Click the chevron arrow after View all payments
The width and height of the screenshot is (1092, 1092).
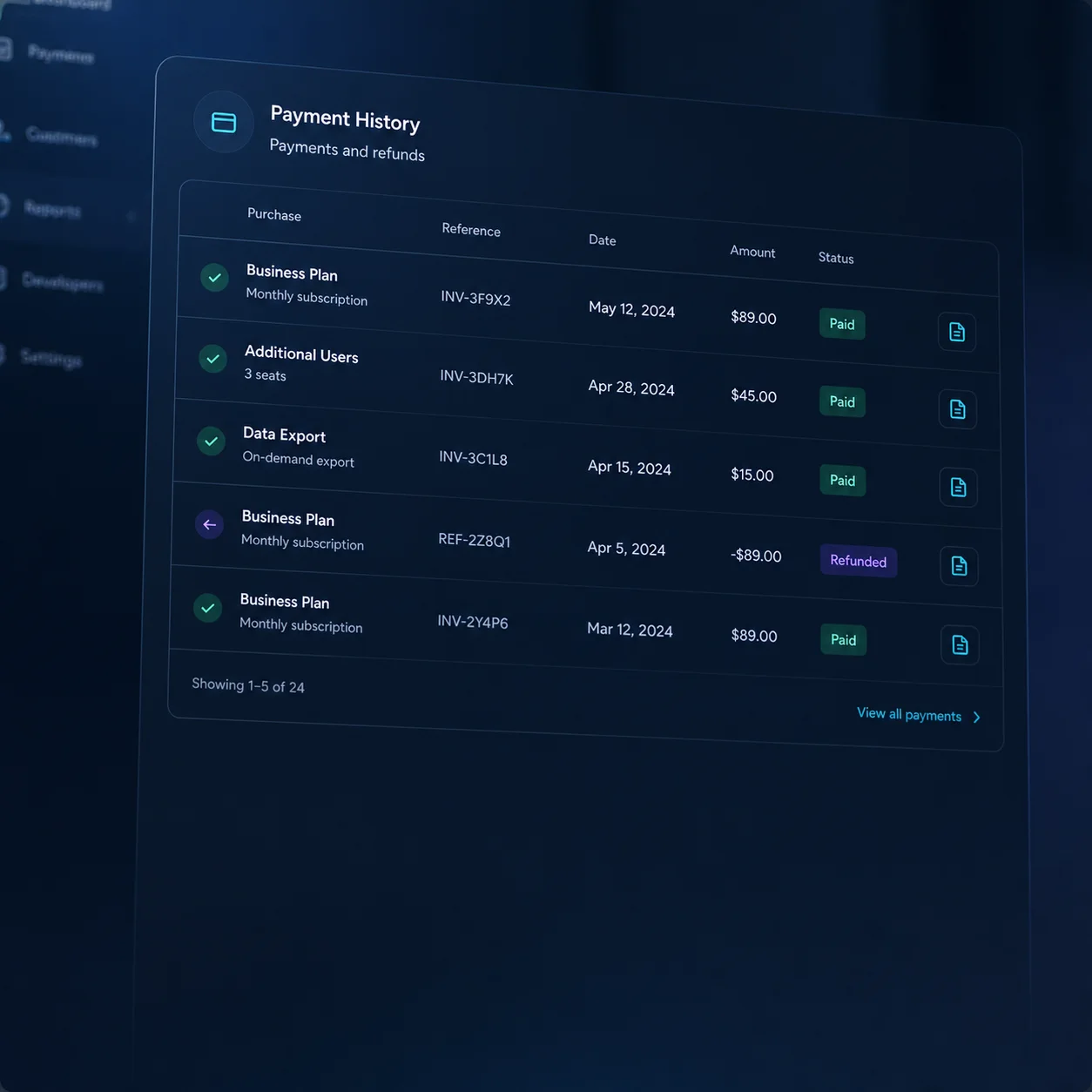(x=977, y=718)
